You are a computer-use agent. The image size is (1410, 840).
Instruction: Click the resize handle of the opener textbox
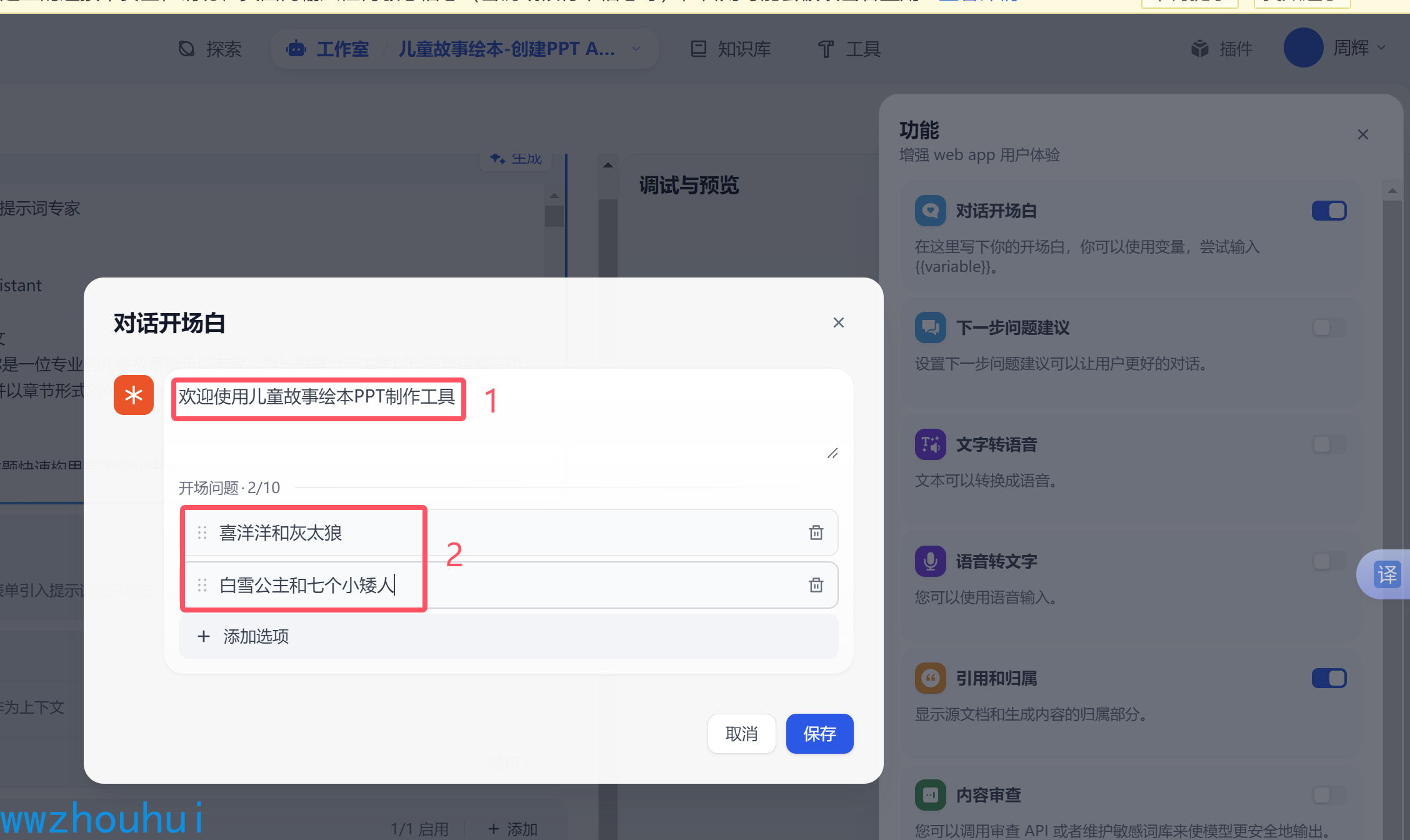click(832, 453)
